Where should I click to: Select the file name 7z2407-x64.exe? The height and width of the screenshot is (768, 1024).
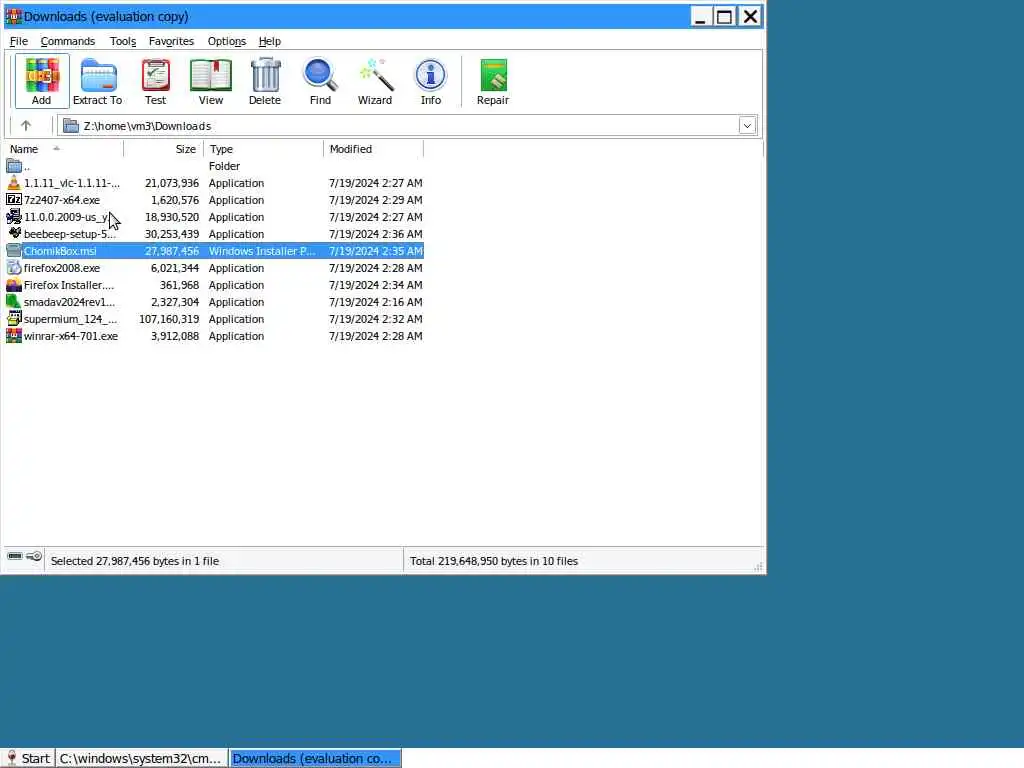[62, 200]
